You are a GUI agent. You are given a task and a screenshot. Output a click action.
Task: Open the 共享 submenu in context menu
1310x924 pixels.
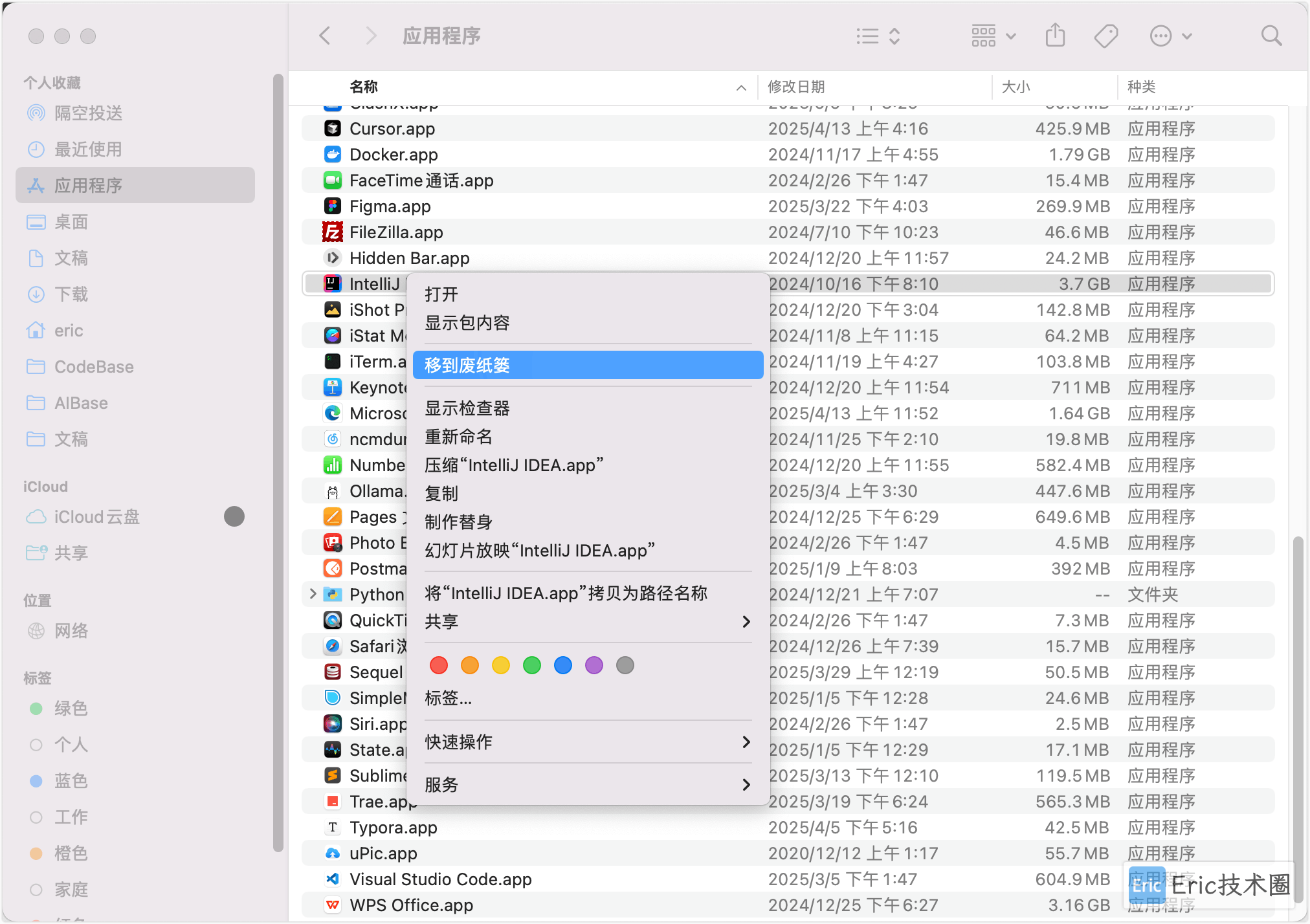pyautogui.click(x=588, y=622)
